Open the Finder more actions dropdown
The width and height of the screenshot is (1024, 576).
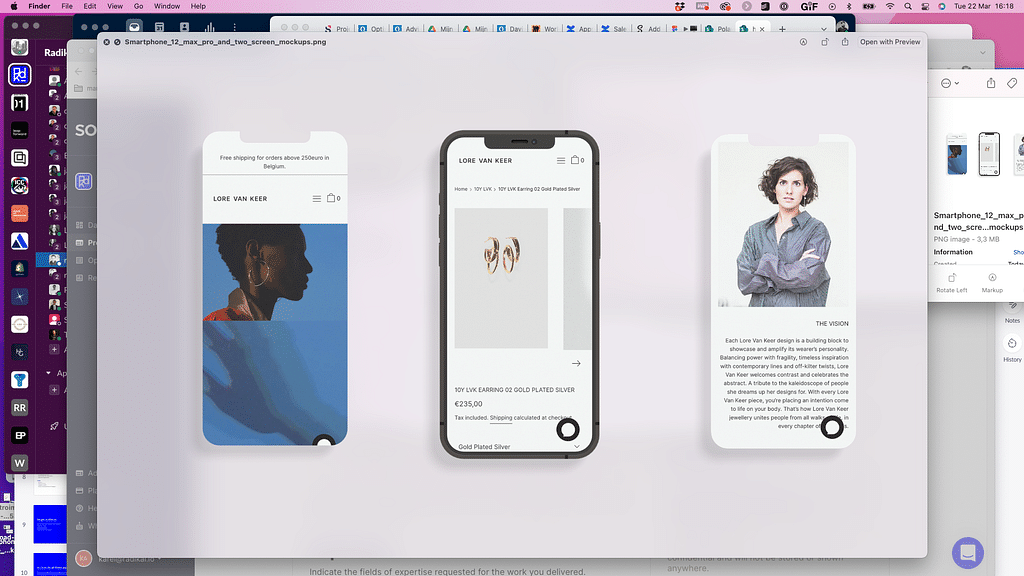coord(949,83)
